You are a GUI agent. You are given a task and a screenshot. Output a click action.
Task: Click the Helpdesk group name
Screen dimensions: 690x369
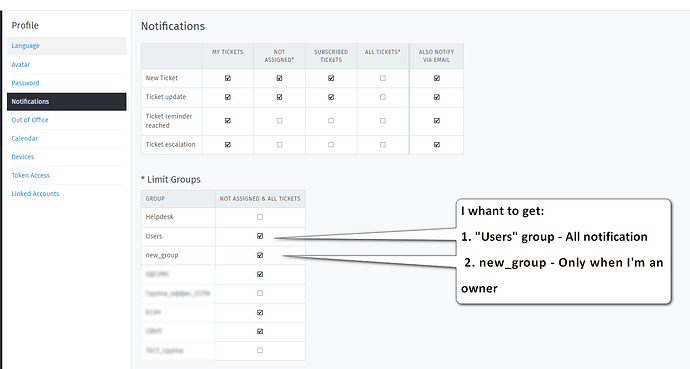[160, 217]
